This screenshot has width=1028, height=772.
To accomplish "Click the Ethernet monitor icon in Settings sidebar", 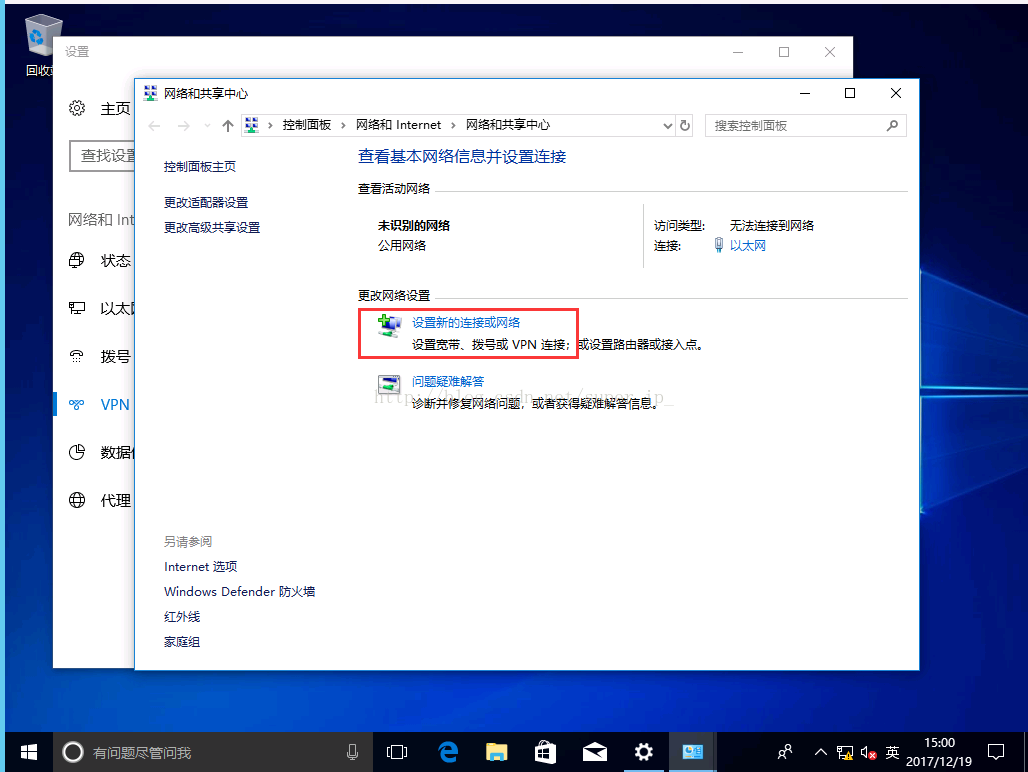I will (x=77, y=308).
